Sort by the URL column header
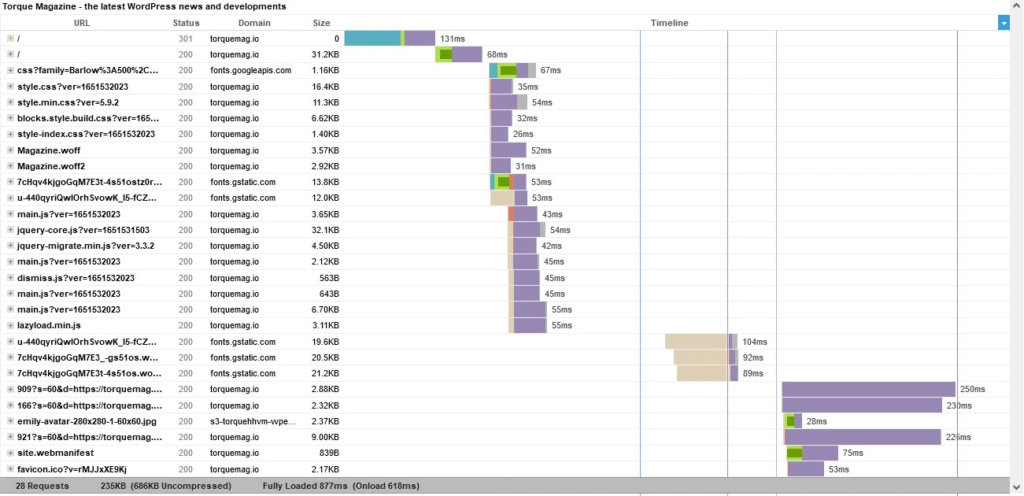Screen dimensions: 1024x496 pyautogui.click(x=83, y=22)
